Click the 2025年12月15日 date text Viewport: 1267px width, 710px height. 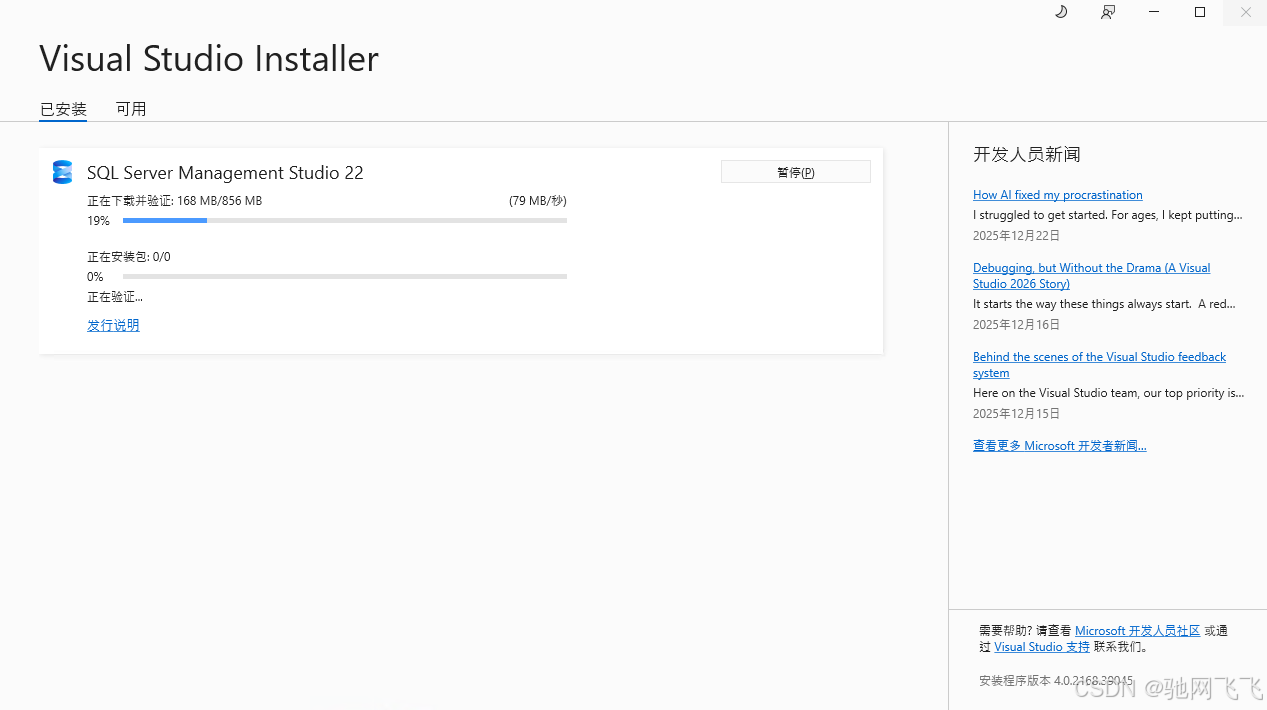pos(1016,414)
